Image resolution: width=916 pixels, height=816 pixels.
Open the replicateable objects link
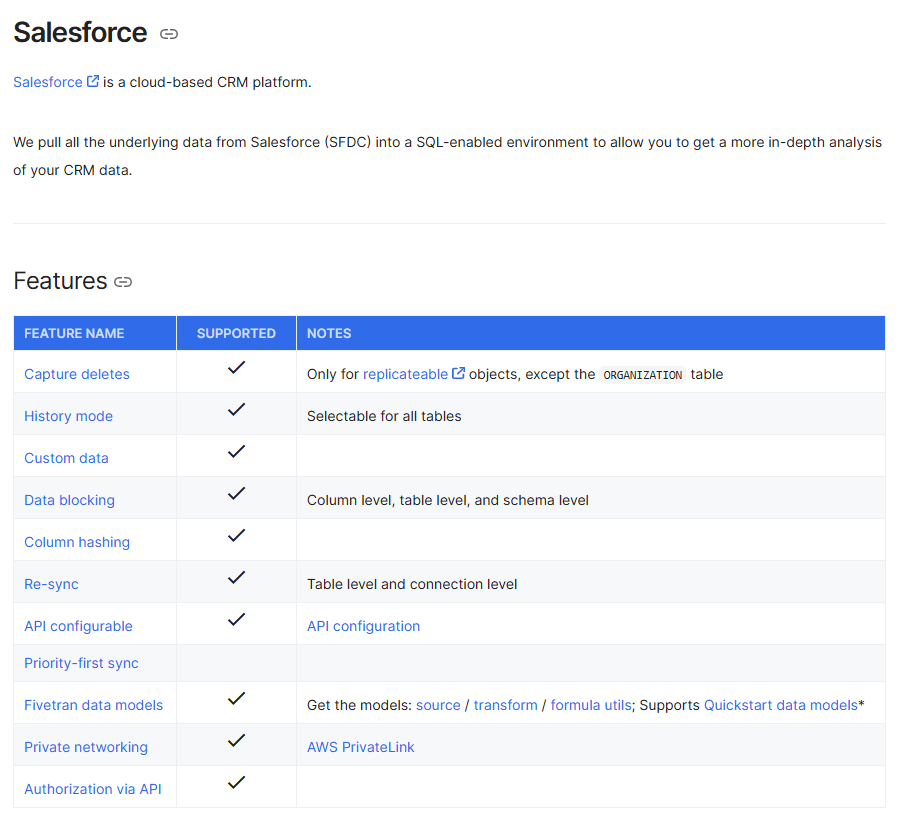coord(405,374)
